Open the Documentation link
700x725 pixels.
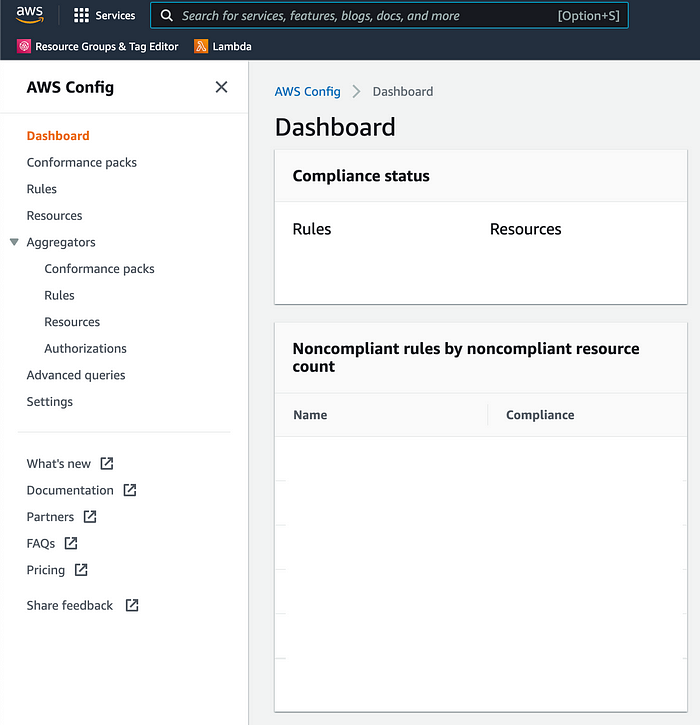70,490
